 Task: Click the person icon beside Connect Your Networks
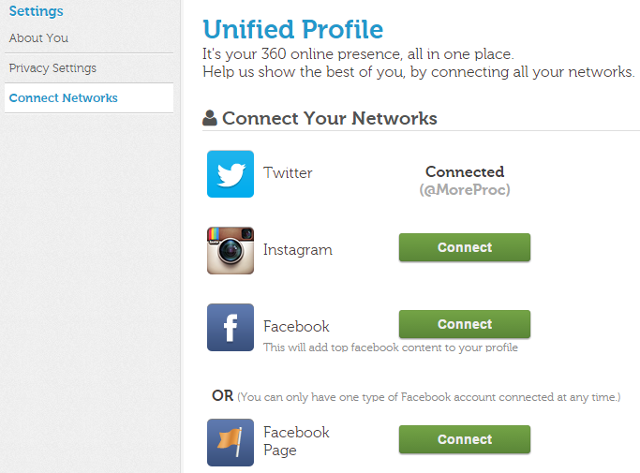click(210, 119)
